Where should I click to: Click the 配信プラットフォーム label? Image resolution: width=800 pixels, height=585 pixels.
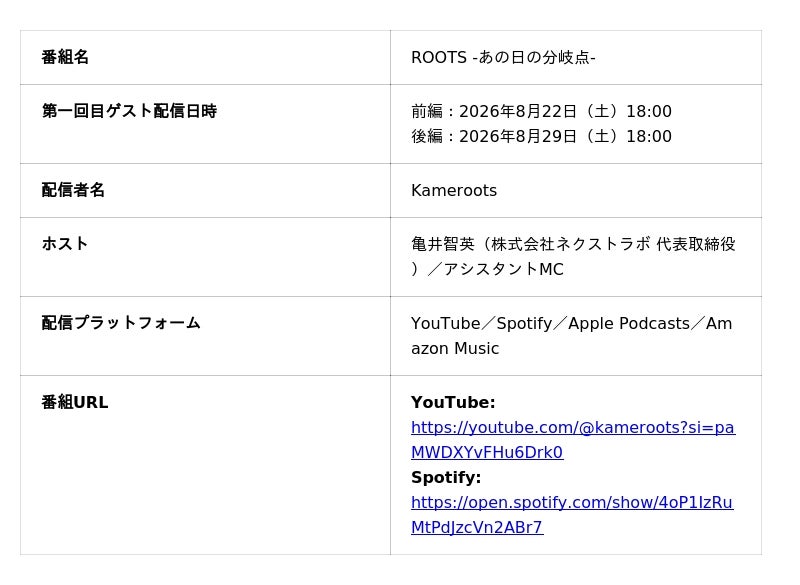121,322
